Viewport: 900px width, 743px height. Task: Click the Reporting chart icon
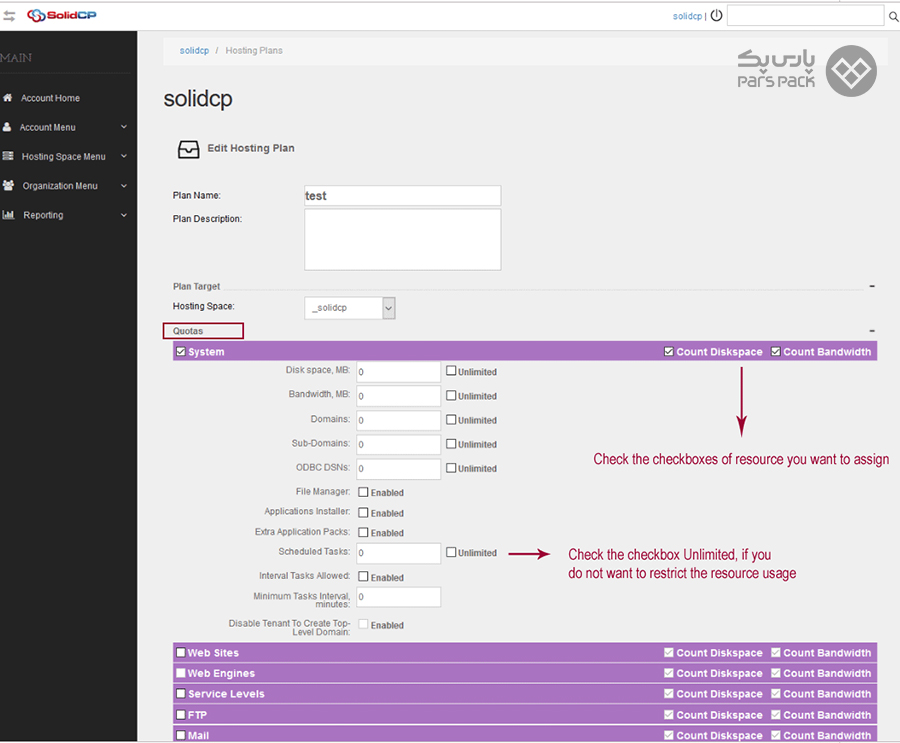coord(8,215)
